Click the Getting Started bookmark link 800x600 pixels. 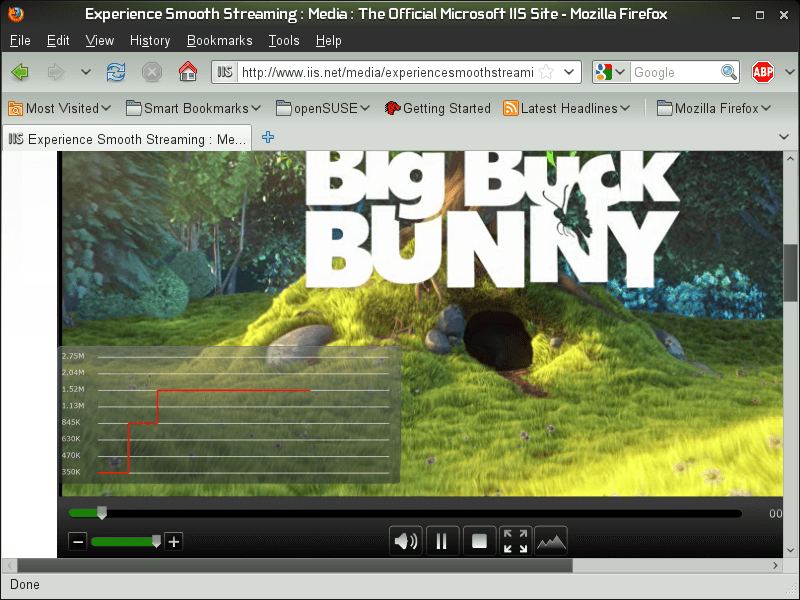(x=437, y=108)
